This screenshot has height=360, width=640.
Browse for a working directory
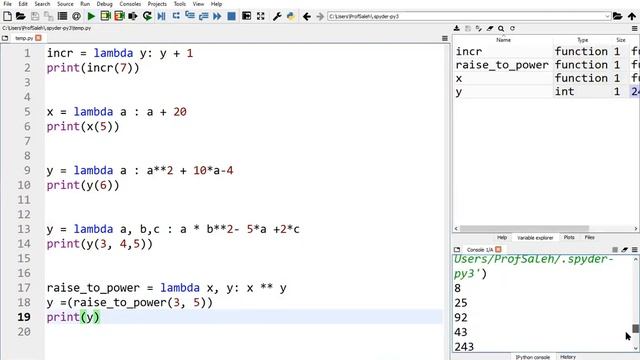[x=618, y=16]
